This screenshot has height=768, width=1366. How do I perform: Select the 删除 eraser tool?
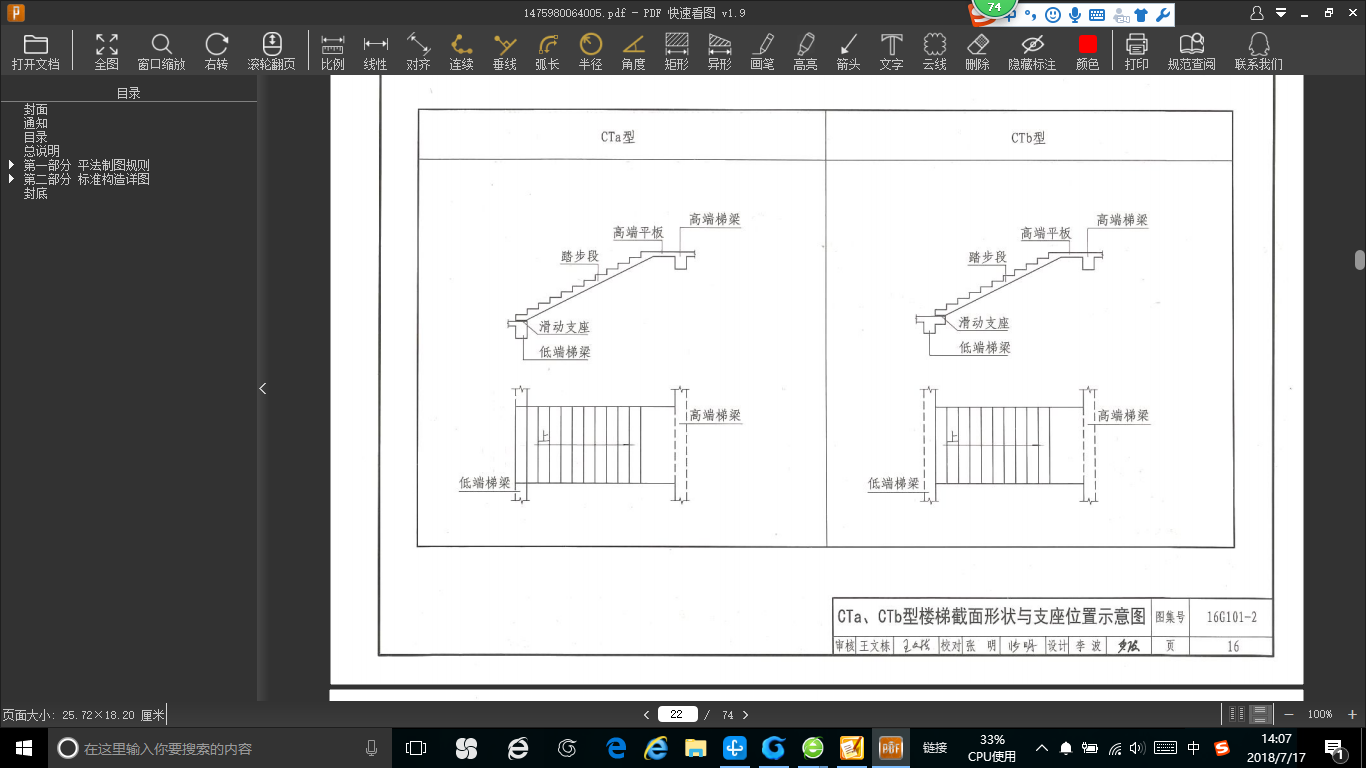click(x=977, y=50)
